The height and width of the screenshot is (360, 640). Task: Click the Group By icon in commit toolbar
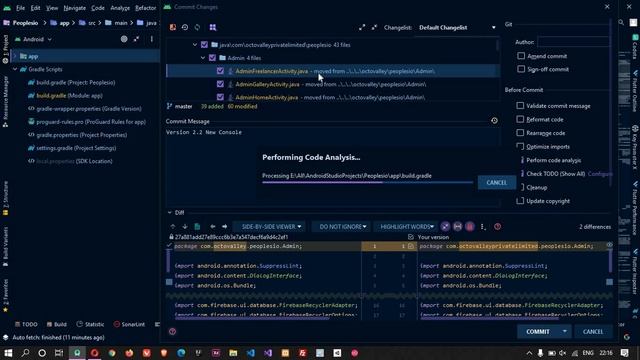coord(213,27)
